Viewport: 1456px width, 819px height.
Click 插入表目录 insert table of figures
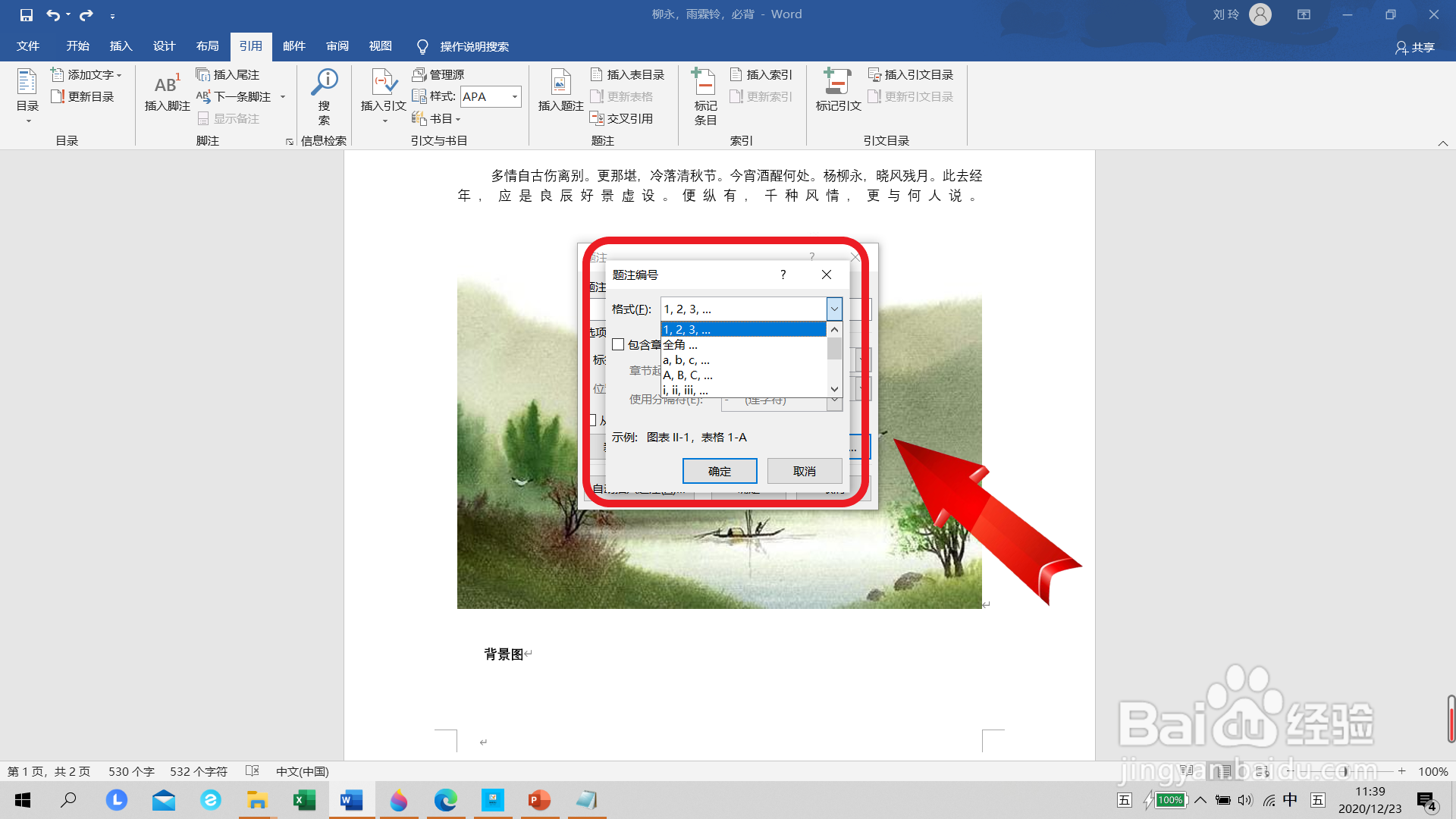click(627, 74)
